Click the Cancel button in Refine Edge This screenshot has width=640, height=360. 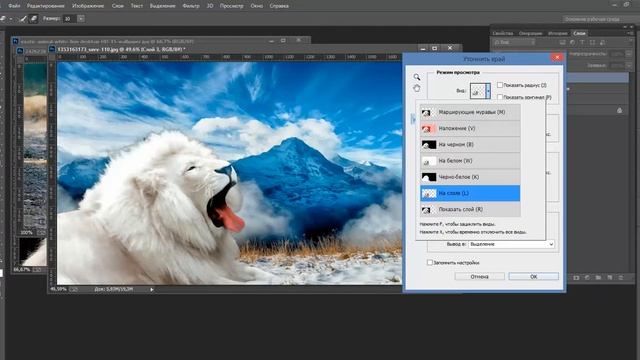pyautogui.click(x=479, y=277)
